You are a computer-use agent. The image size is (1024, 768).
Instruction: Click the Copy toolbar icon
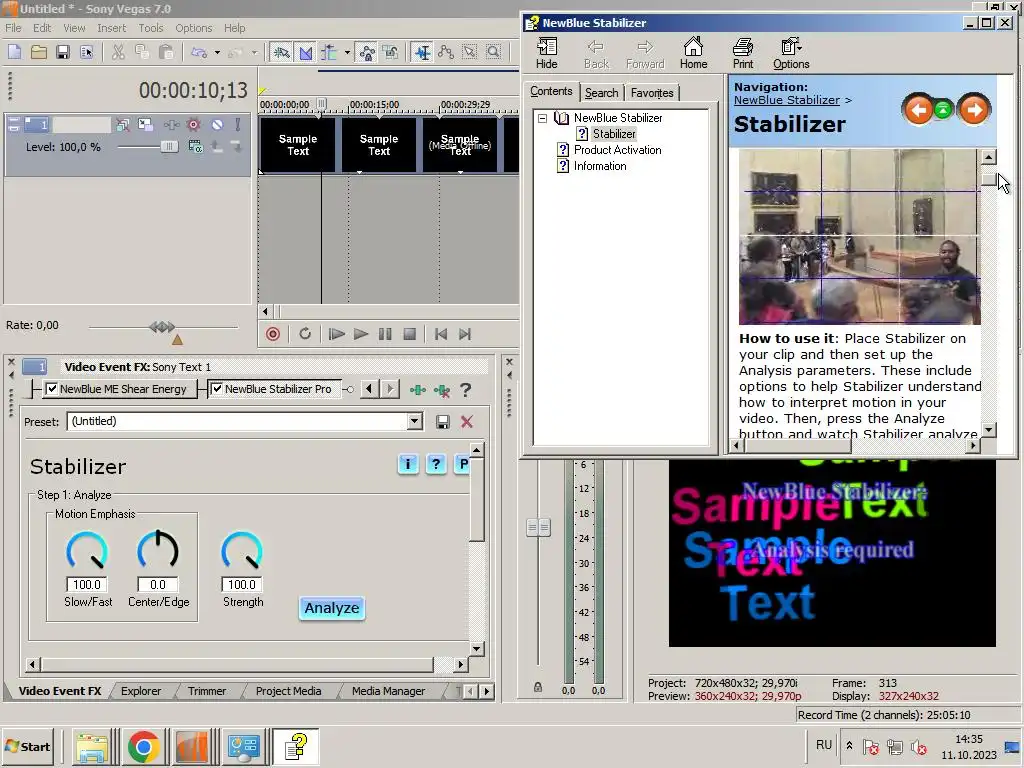click(142, 52)
